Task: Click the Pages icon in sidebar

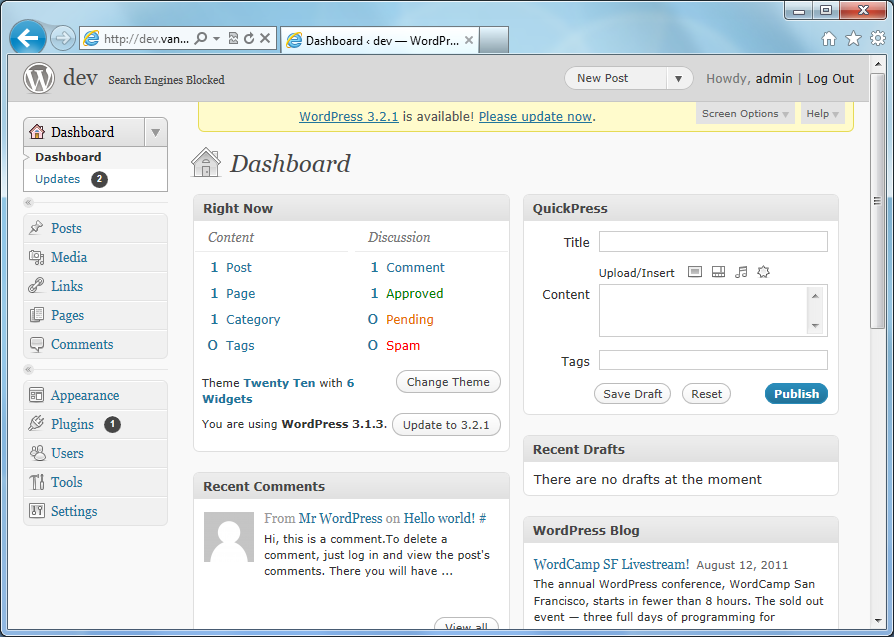Action: [x=36, y=315]
